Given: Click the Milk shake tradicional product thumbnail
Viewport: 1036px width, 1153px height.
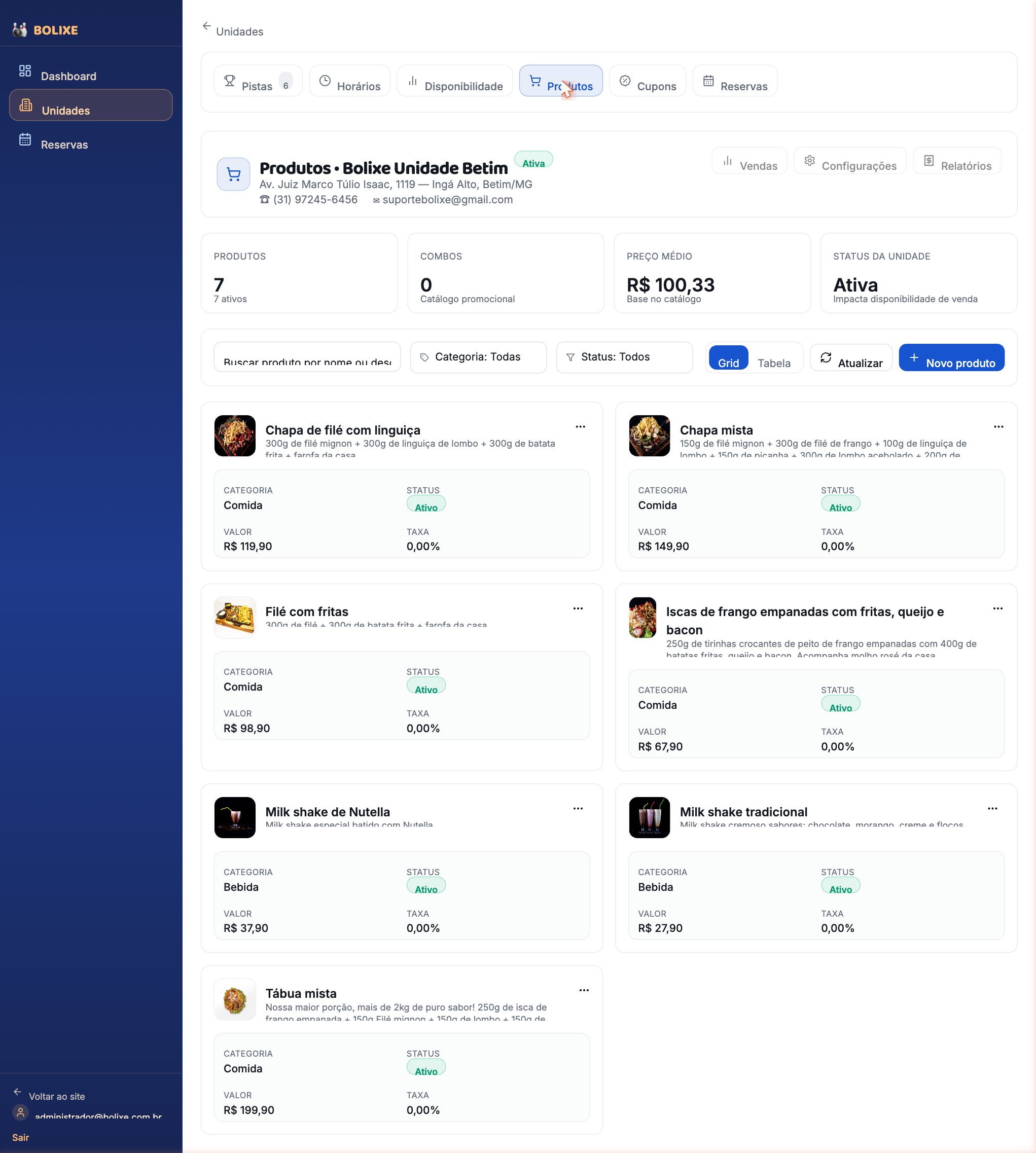Looking at the screenshot, I should [650, 818].
